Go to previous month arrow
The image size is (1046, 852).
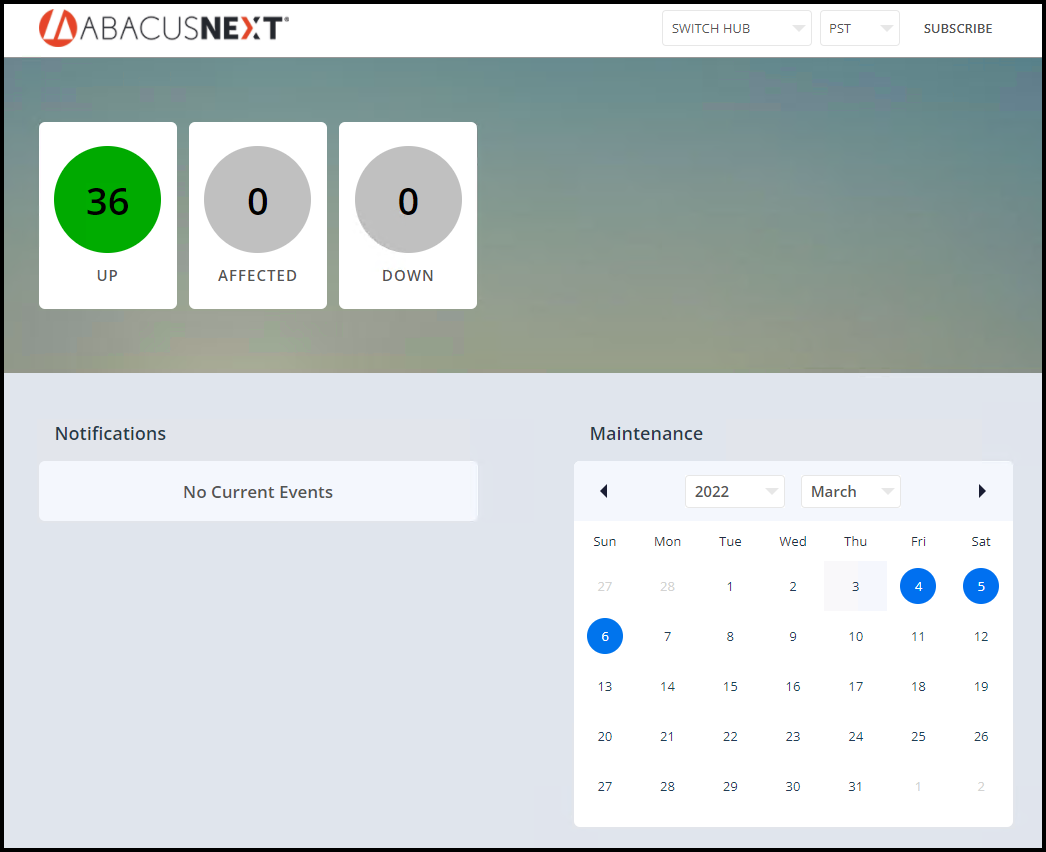pos(604,491)
